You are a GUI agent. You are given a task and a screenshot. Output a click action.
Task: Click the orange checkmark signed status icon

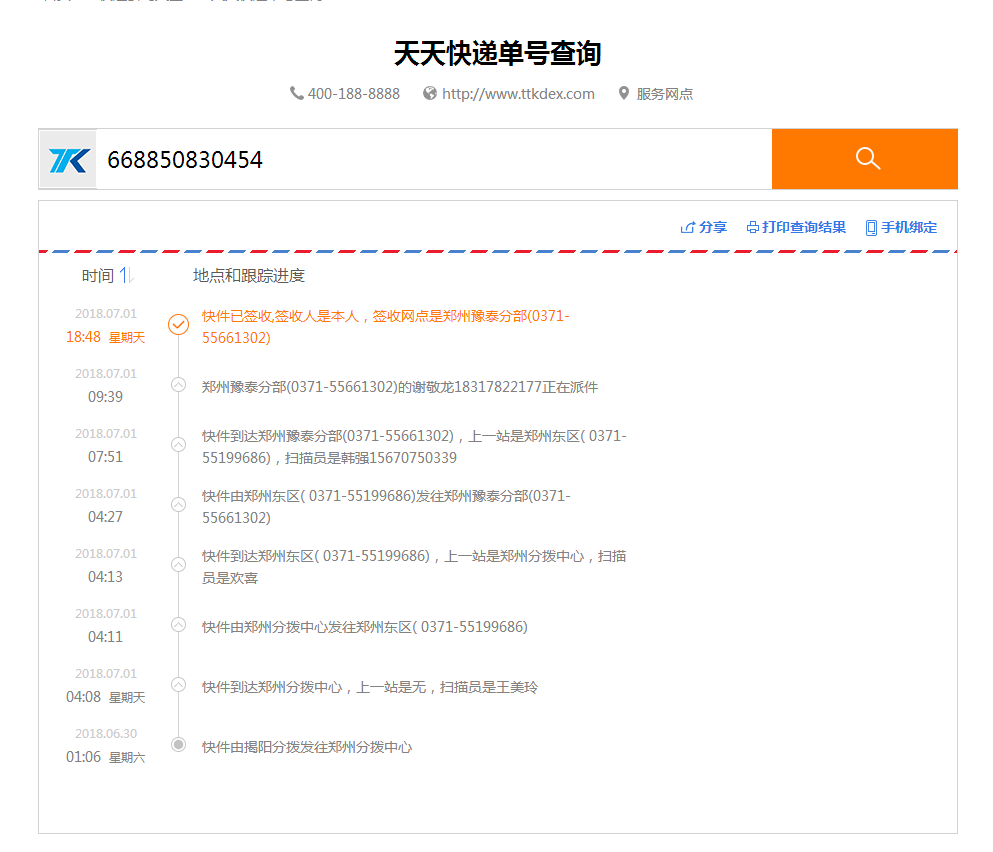(179, 324)
